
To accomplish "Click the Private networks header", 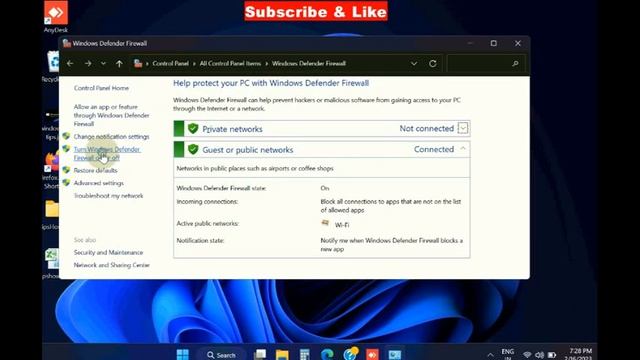I will point(322,129).
